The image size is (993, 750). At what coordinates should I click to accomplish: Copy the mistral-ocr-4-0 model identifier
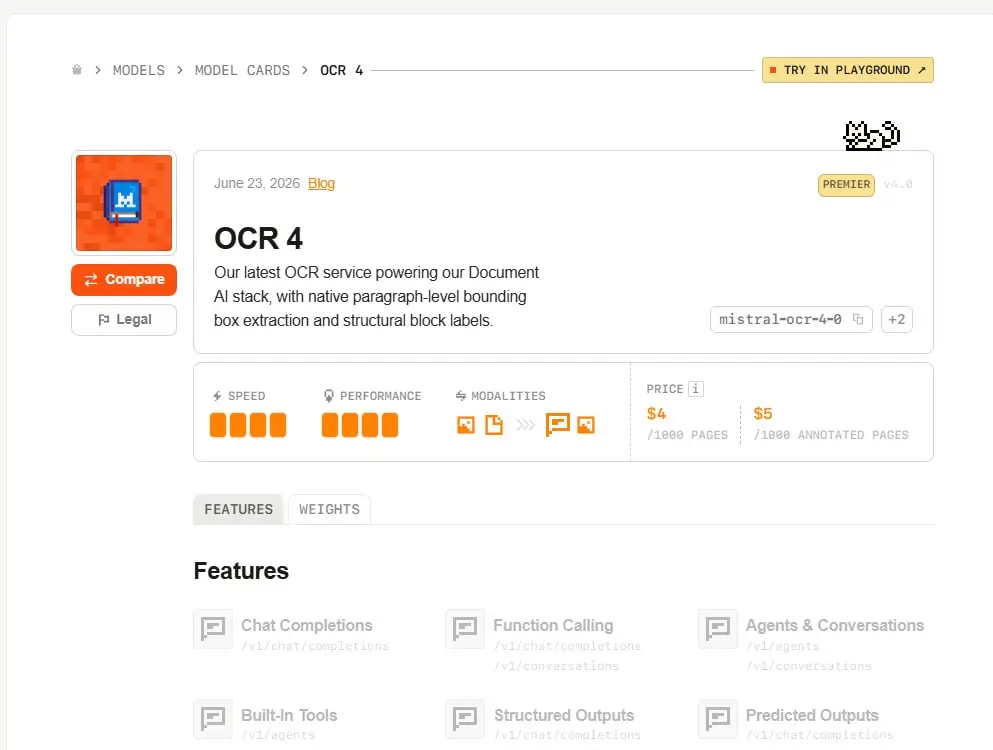coord(857,319)
